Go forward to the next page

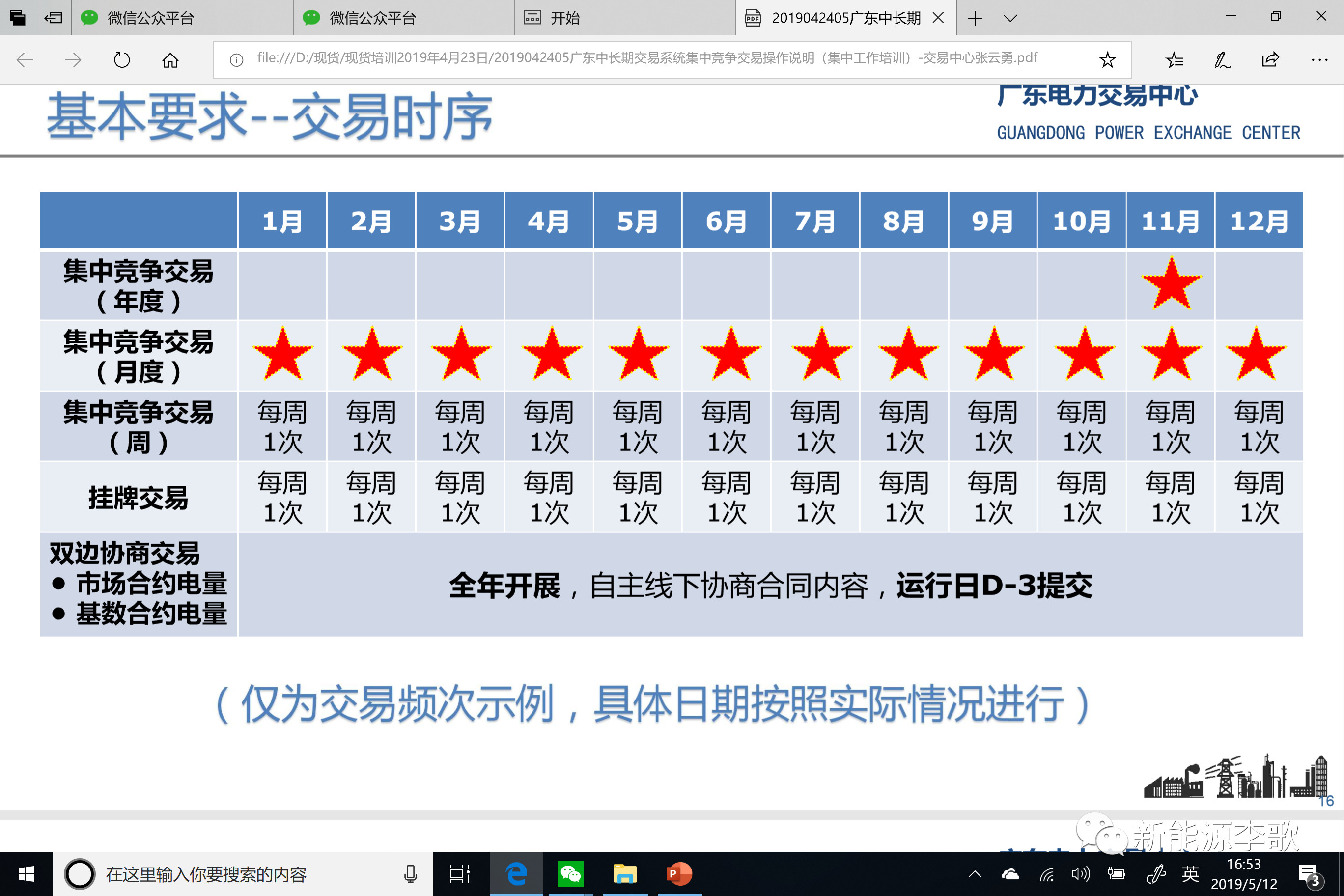[x=73, y=60]
